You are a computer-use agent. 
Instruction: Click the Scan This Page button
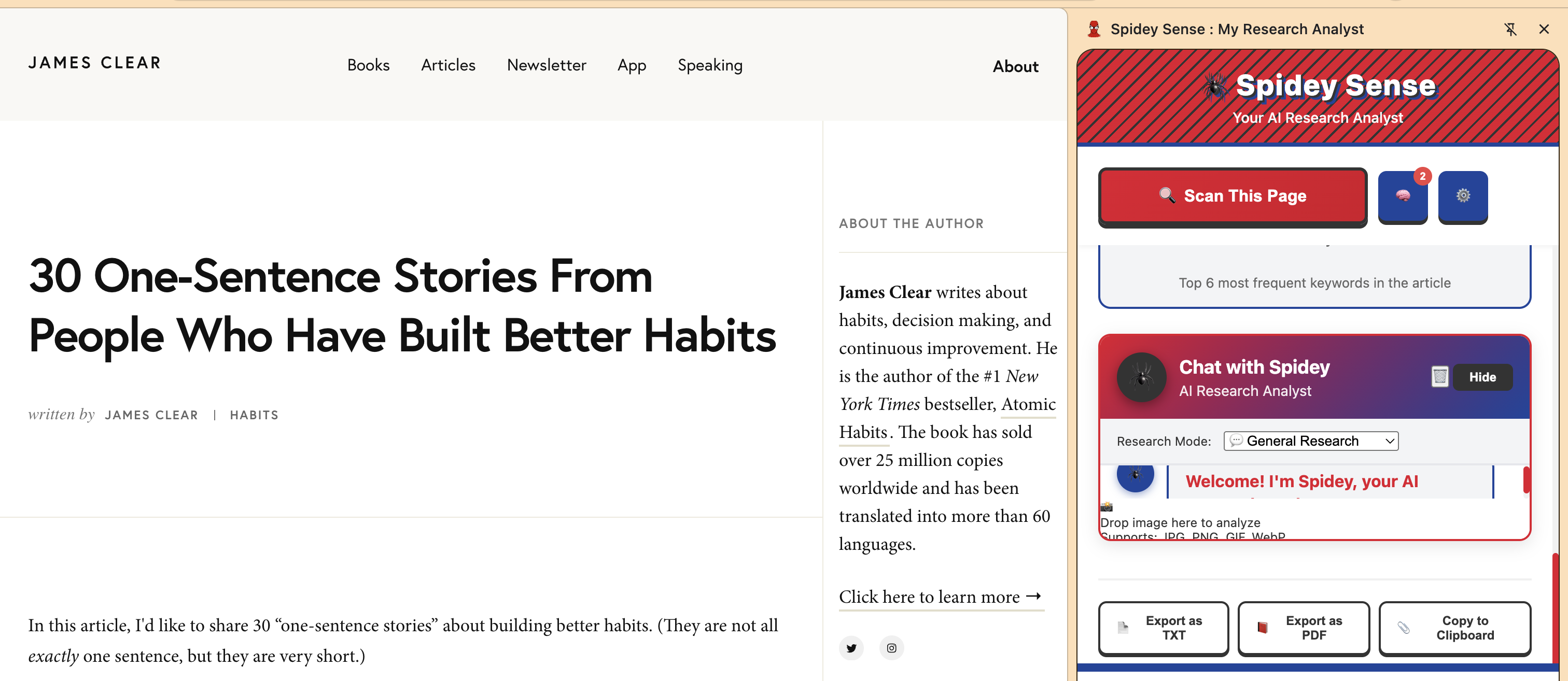pyautogui.click(x=1233, y=196)
